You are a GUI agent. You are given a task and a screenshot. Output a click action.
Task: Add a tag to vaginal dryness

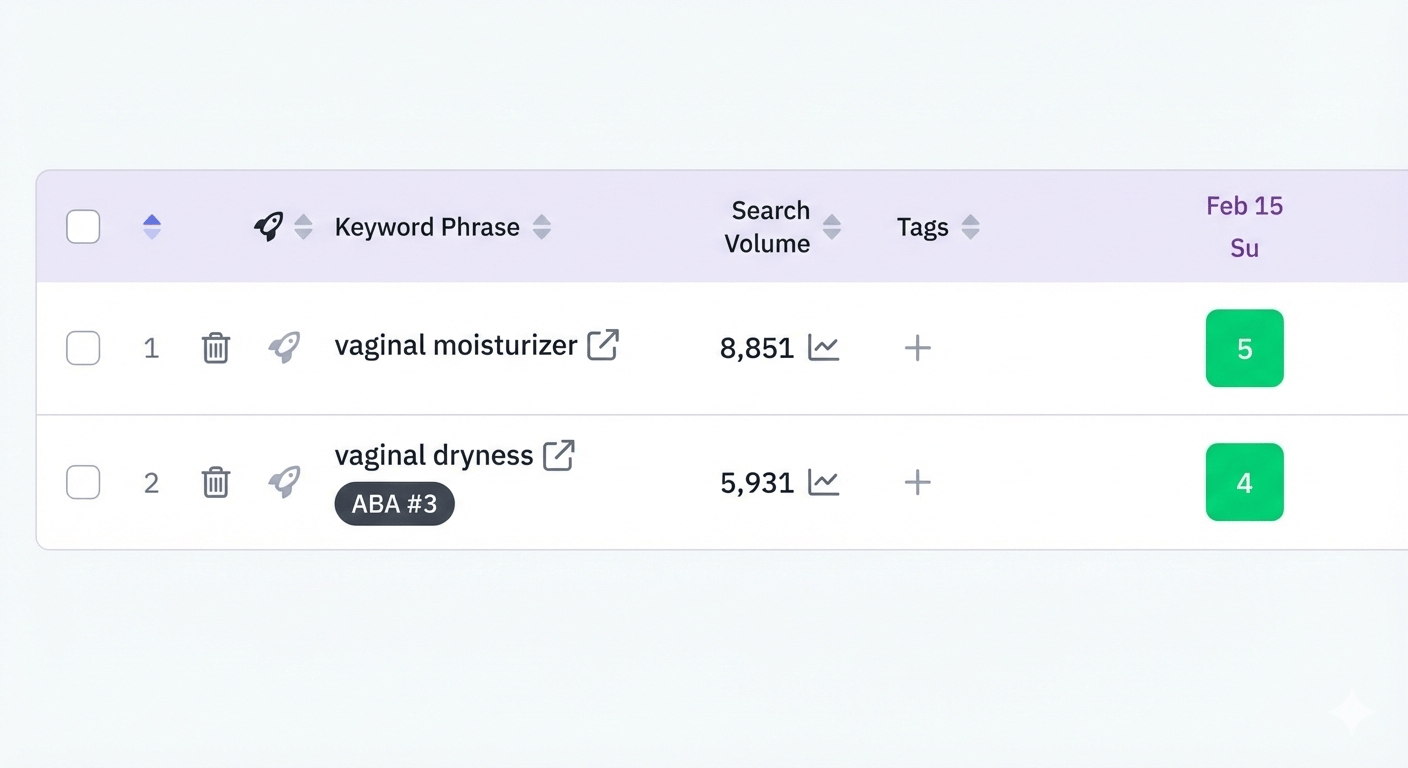(x=917, y=482)
